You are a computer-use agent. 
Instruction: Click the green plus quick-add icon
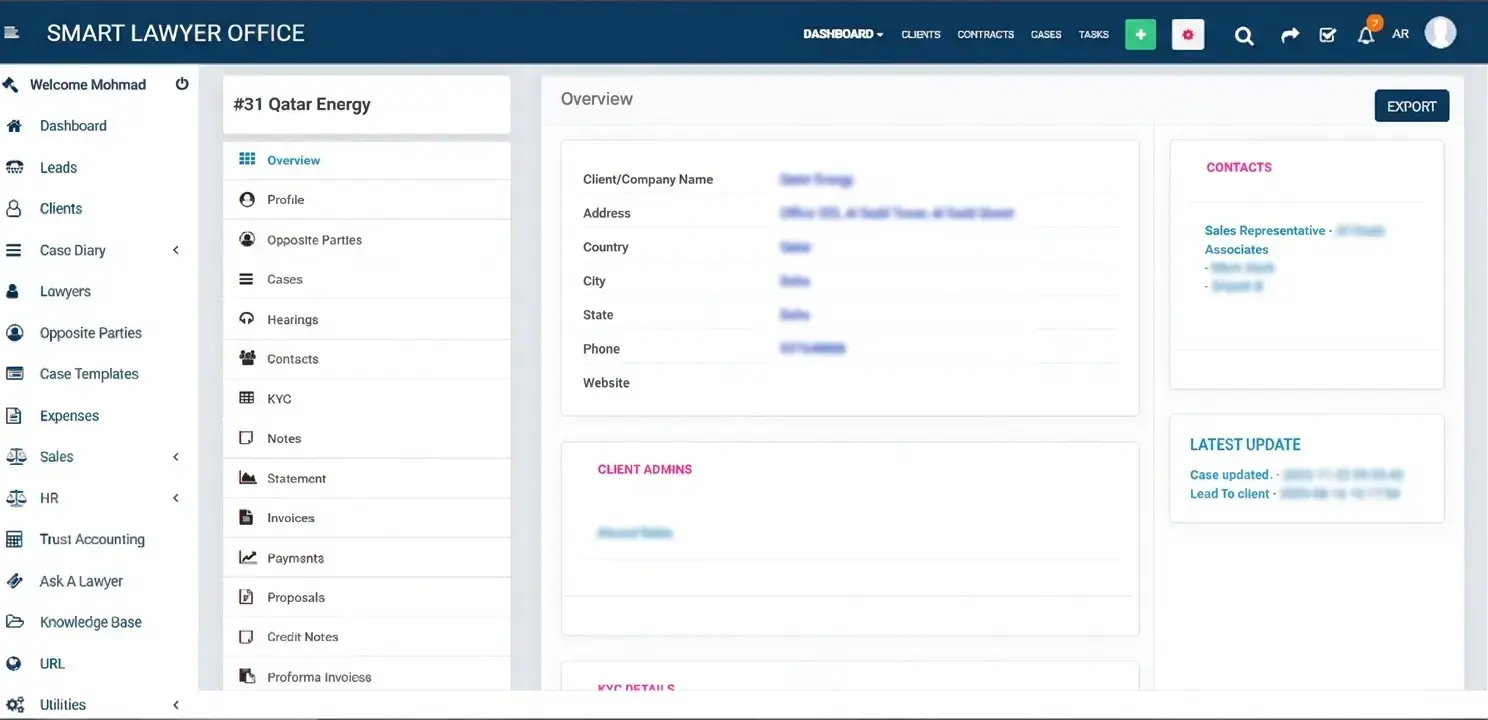(x=1140, y=34)
